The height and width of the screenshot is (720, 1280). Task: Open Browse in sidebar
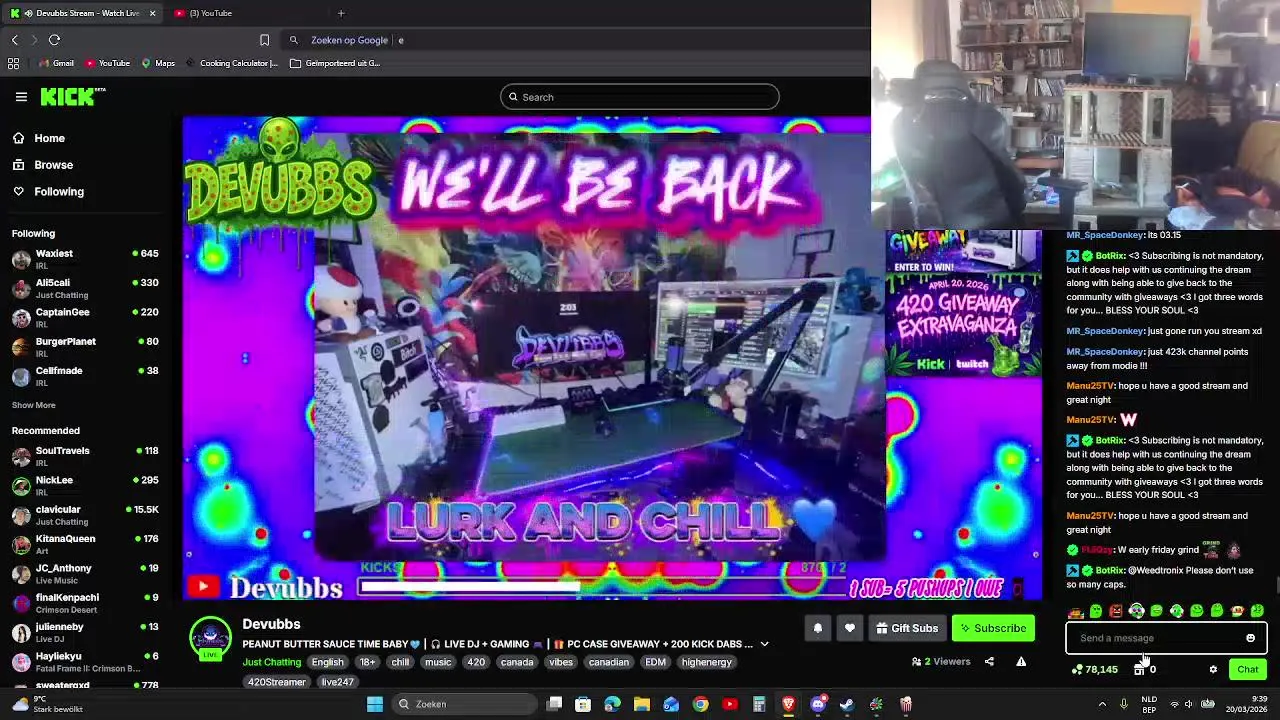[53, 165]
